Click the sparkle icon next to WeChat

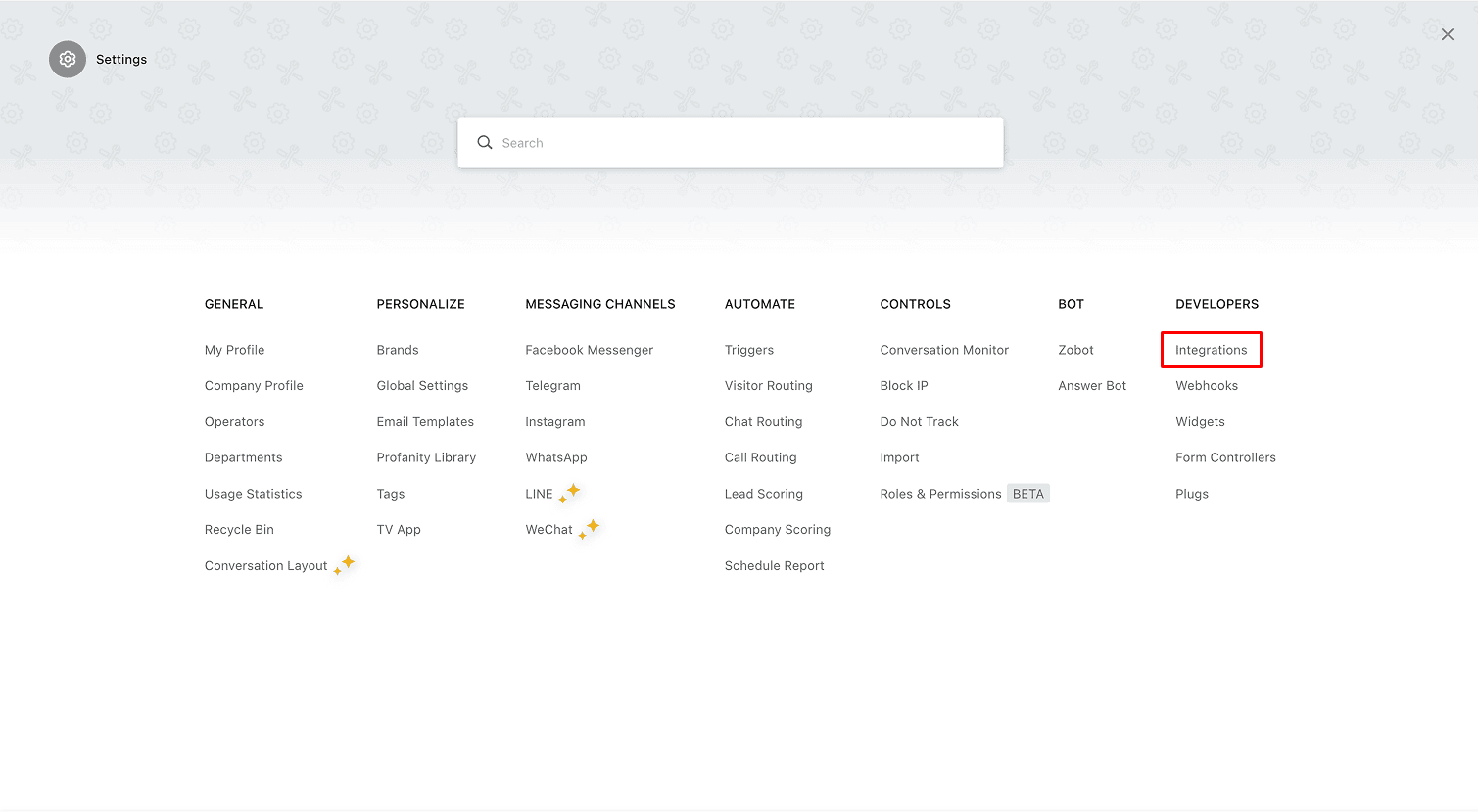coord(590,529)
